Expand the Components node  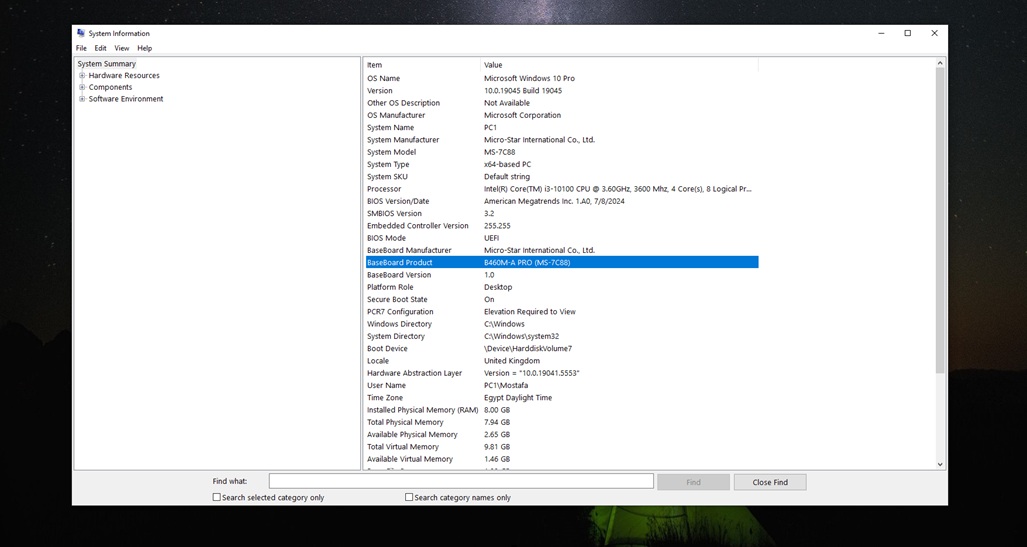pos(82,87)
